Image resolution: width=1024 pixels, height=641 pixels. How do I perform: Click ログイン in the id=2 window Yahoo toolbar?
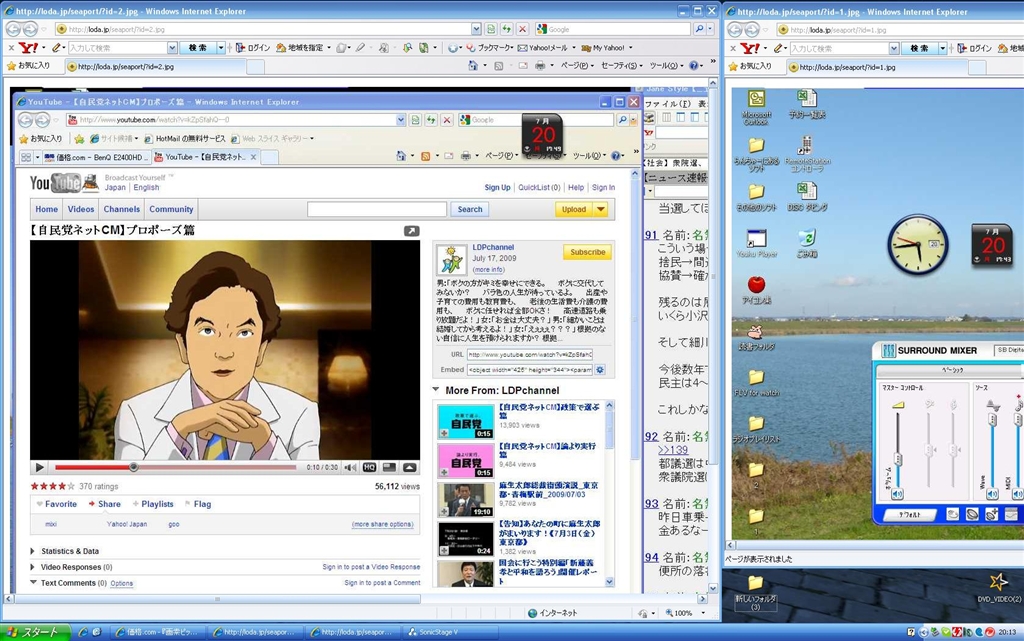[253, 48]
